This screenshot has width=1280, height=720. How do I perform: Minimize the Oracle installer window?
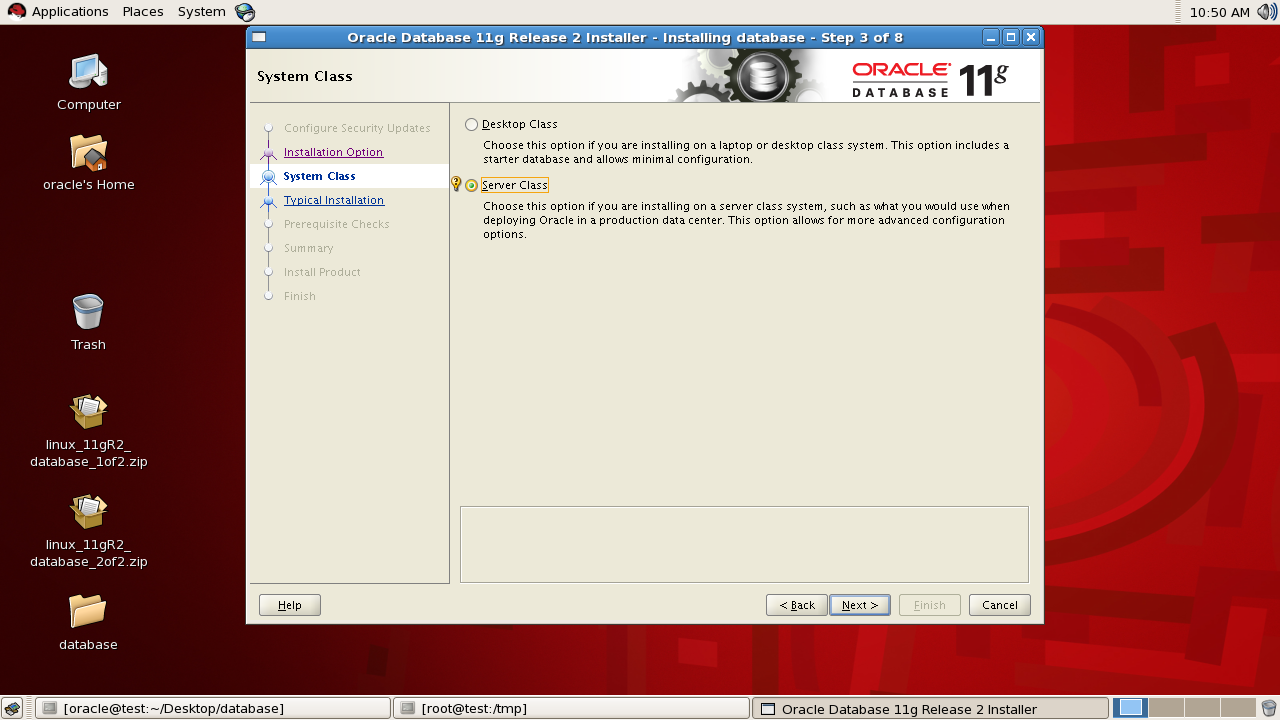[x=991, y=37]
